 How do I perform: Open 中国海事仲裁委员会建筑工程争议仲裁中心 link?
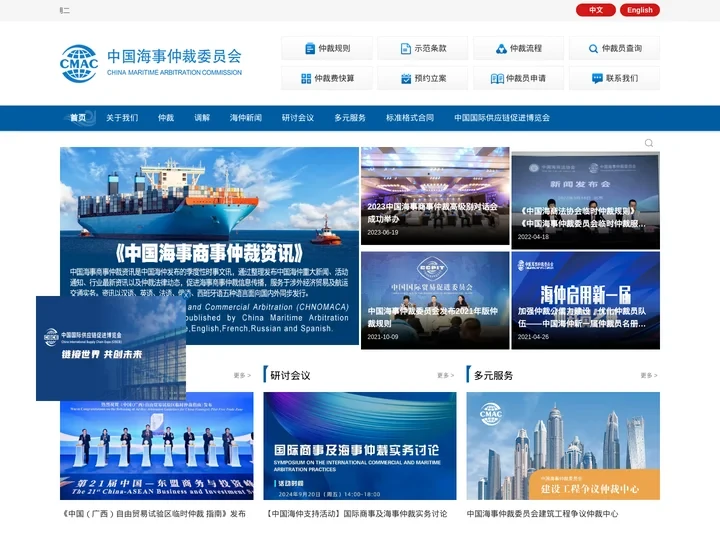[542, 513]
